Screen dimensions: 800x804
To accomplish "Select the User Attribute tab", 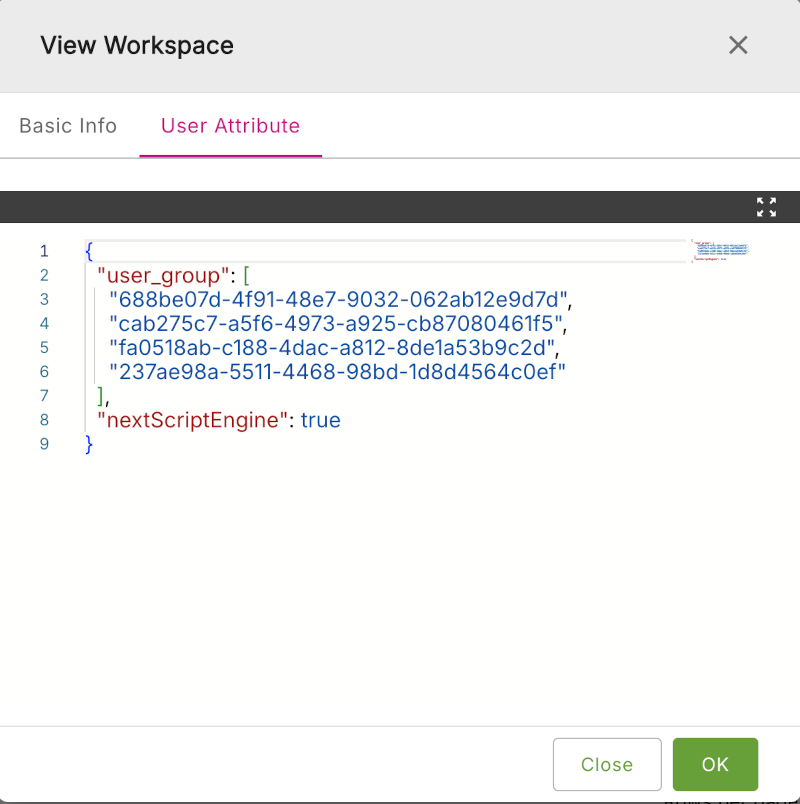I will click(230, 126).
